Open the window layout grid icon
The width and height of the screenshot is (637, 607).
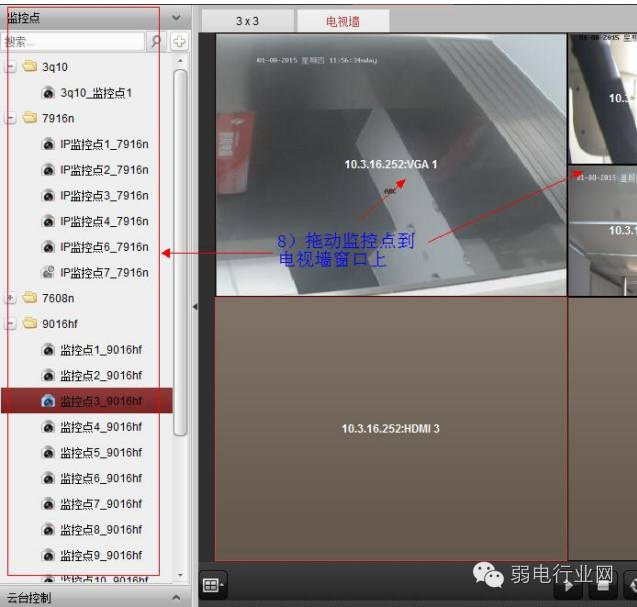coord(212,585)
